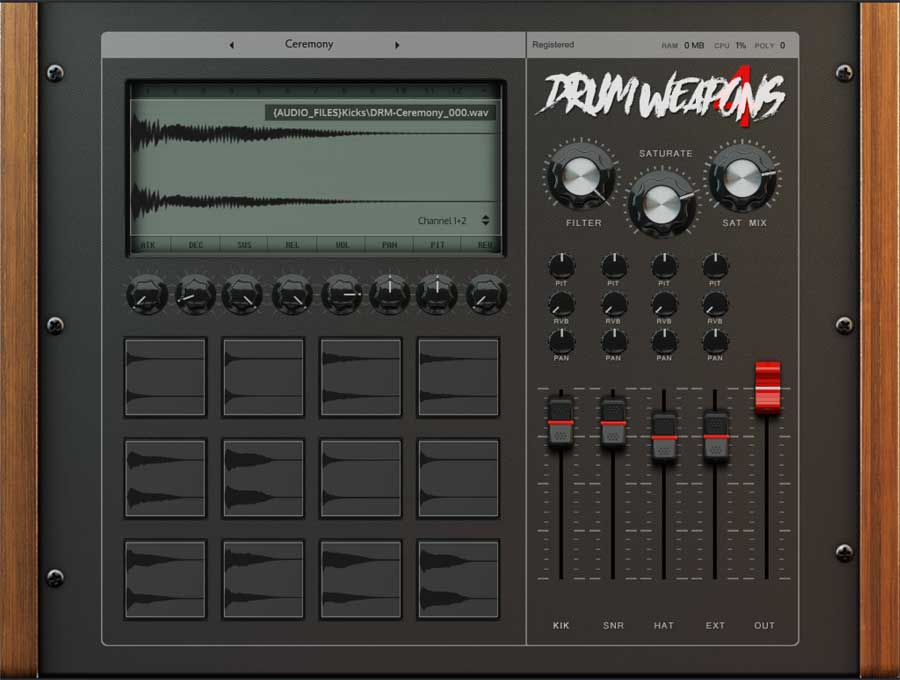This screenshot has width=900, height=680.
Task: Click the OUT label under the master fader
Action: [765, 625]
